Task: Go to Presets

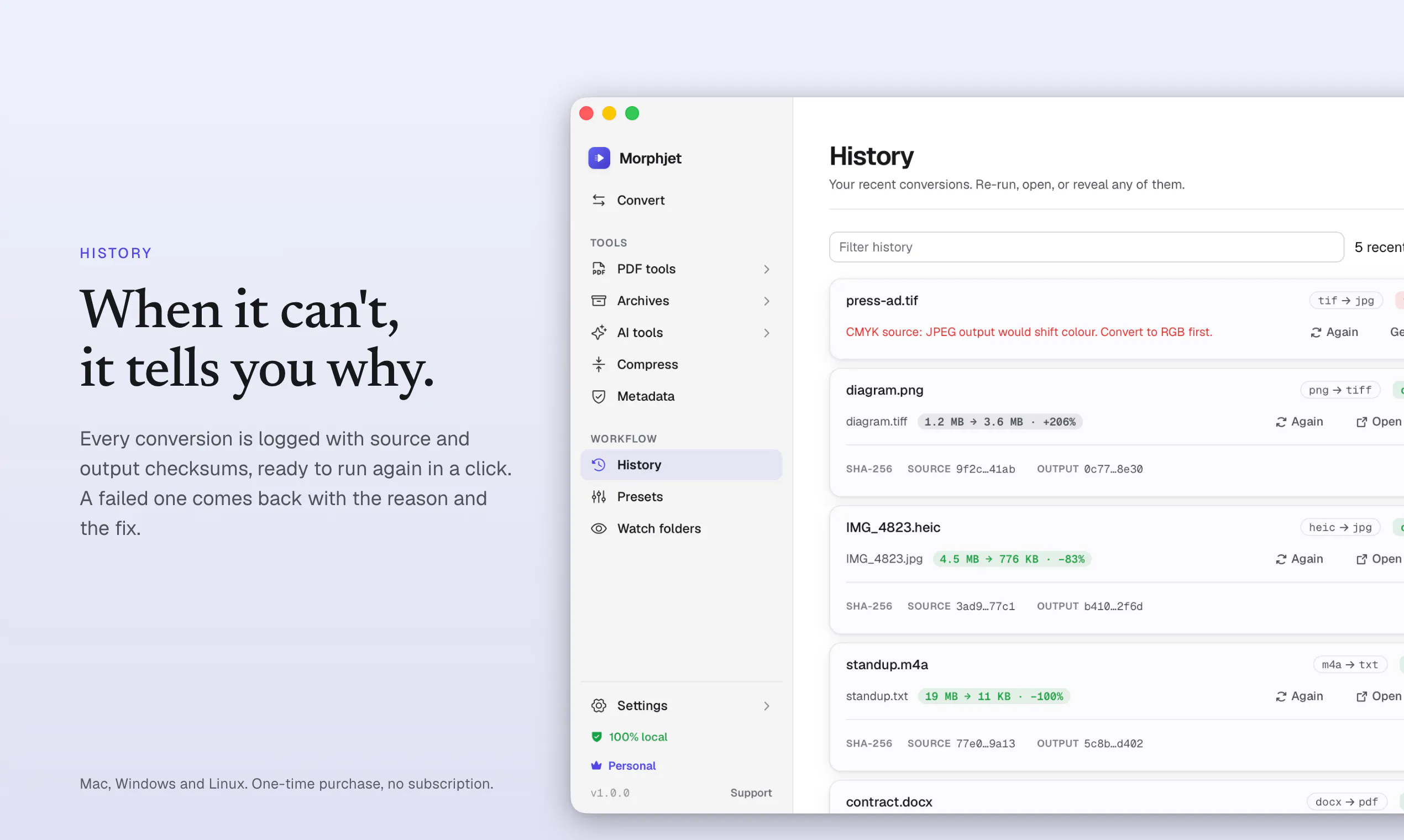Action: (681, 496)
